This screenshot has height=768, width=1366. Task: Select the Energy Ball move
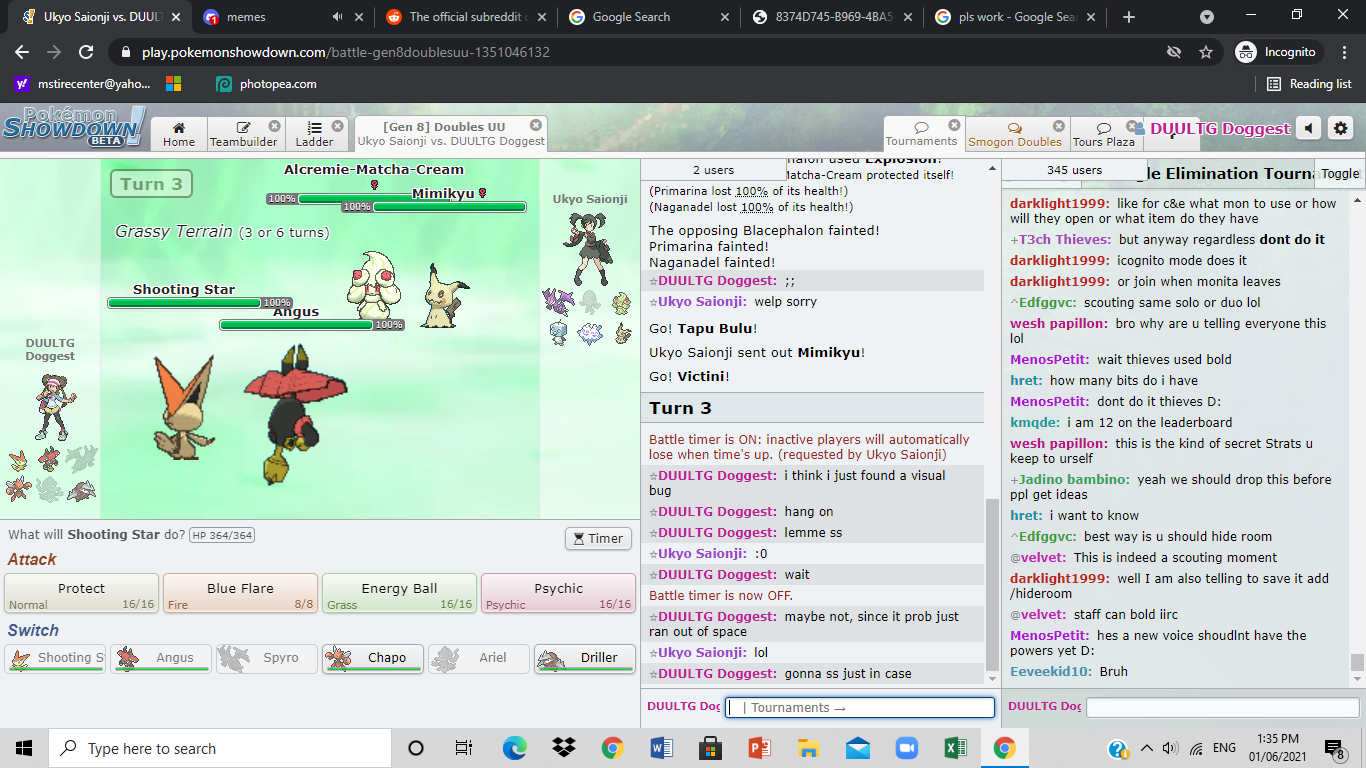[x=399, y=594]
